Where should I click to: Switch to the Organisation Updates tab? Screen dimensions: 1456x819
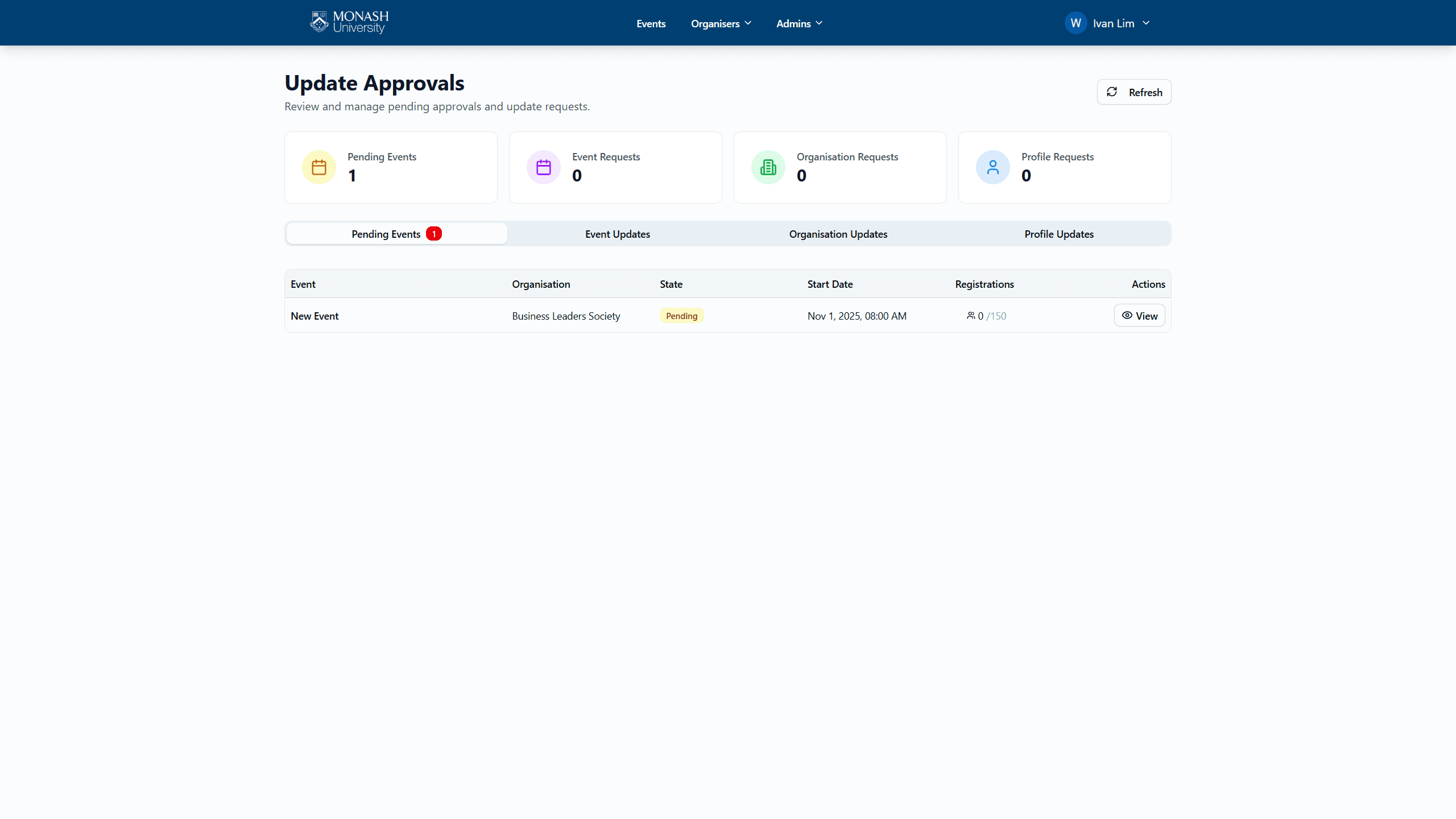click(x=838, y=234)
